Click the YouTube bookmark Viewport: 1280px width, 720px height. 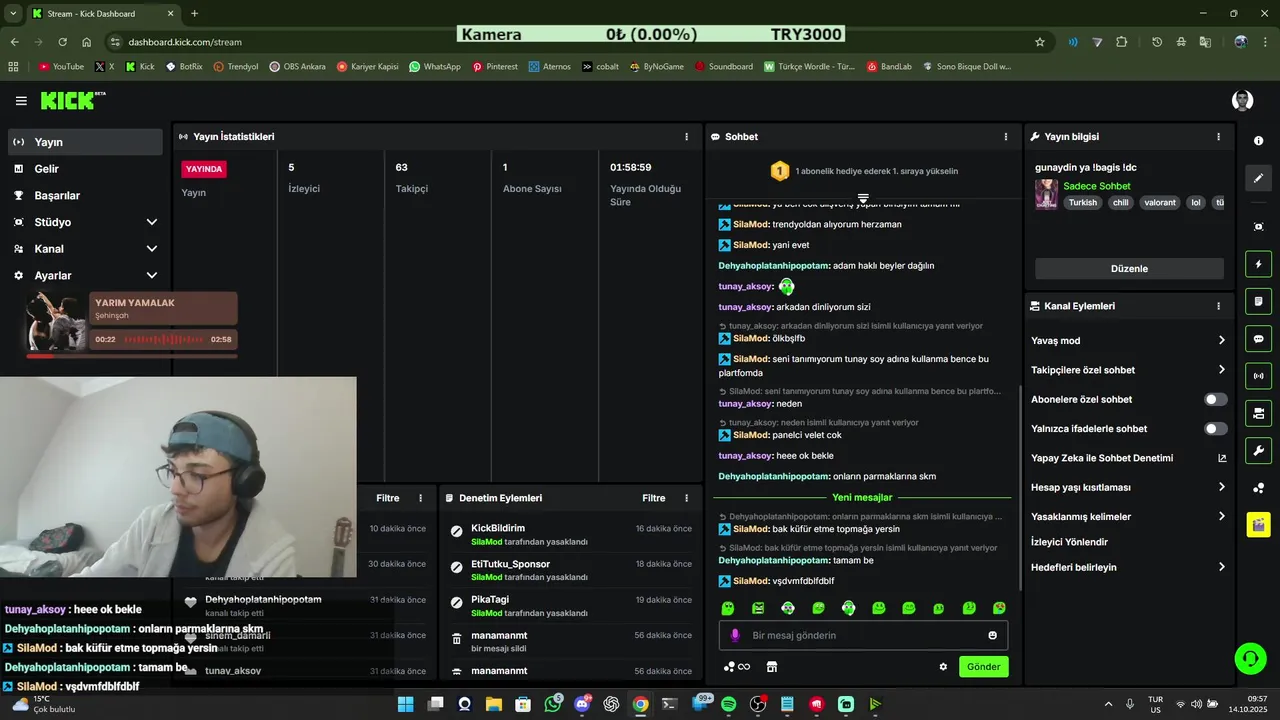point(61,67)
